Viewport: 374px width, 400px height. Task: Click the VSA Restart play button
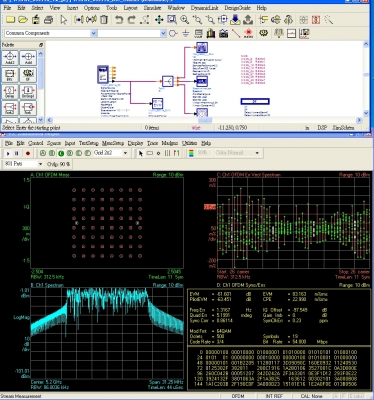click(8, 153)
